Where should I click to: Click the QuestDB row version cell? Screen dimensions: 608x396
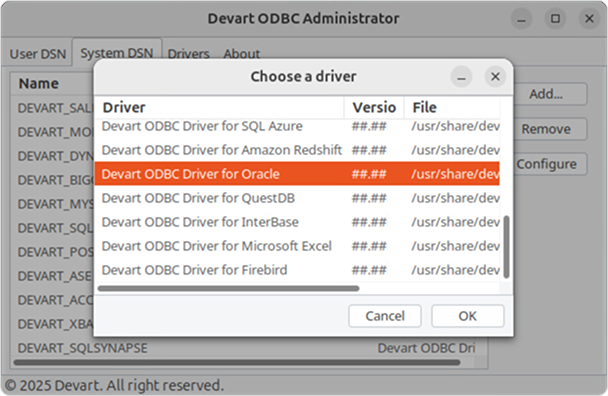coord(369,198)
